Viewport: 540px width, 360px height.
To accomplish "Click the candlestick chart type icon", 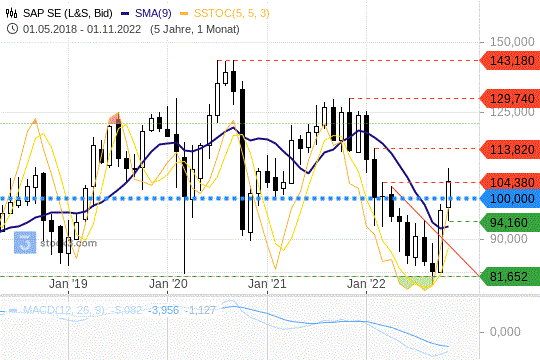I will click(12, 13).
